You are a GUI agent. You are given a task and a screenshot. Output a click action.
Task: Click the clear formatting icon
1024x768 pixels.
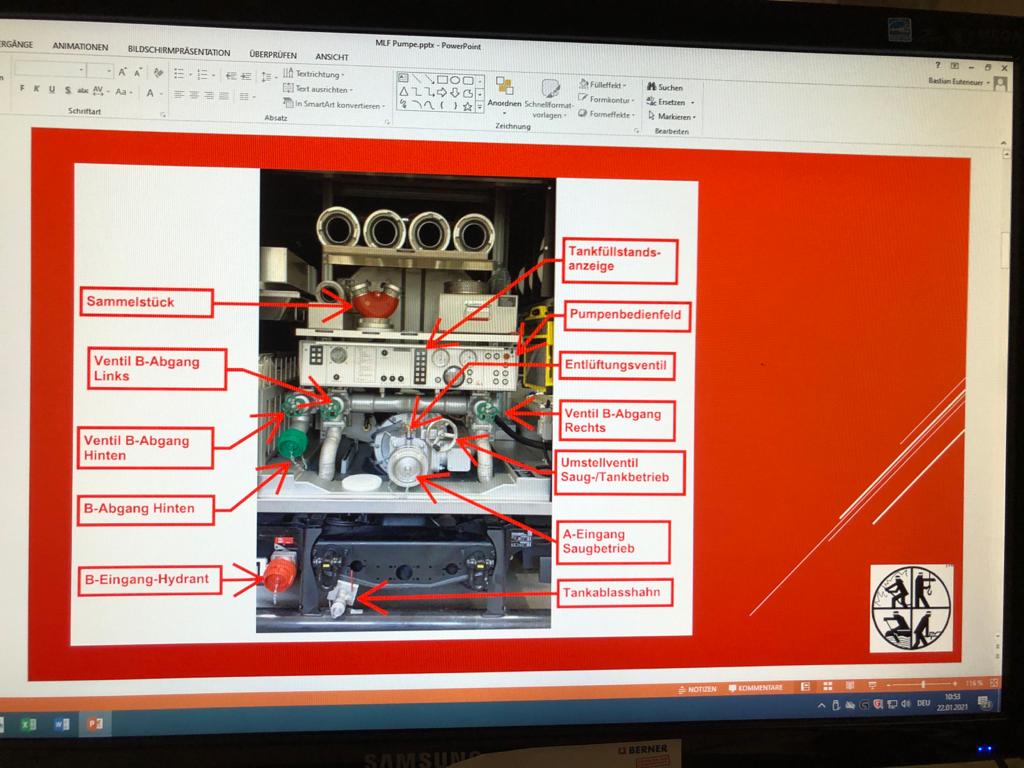(x=157, y=72)
